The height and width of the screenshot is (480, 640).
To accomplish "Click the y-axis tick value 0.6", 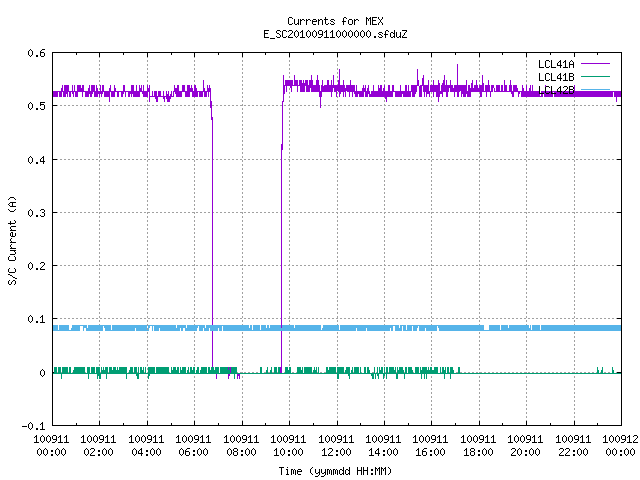I will click(x=36, y=53).
